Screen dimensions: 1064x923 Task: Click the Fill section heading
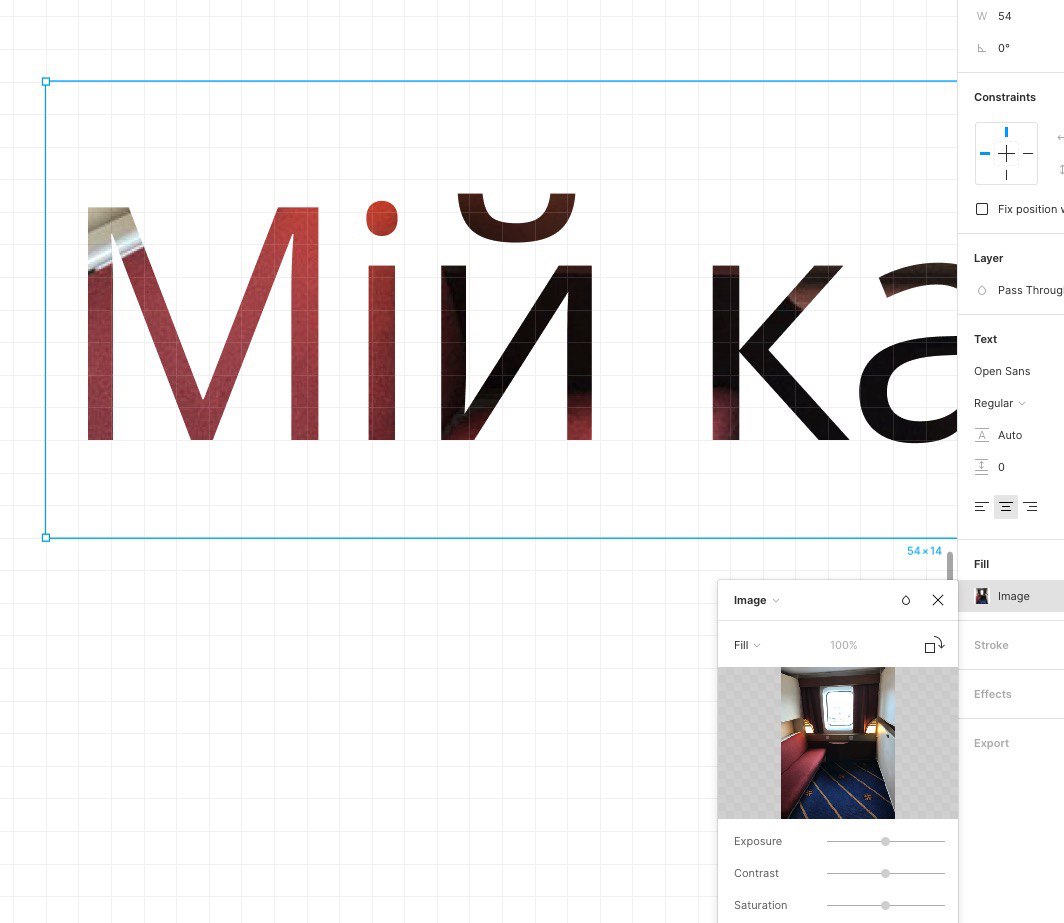(981, 564)
